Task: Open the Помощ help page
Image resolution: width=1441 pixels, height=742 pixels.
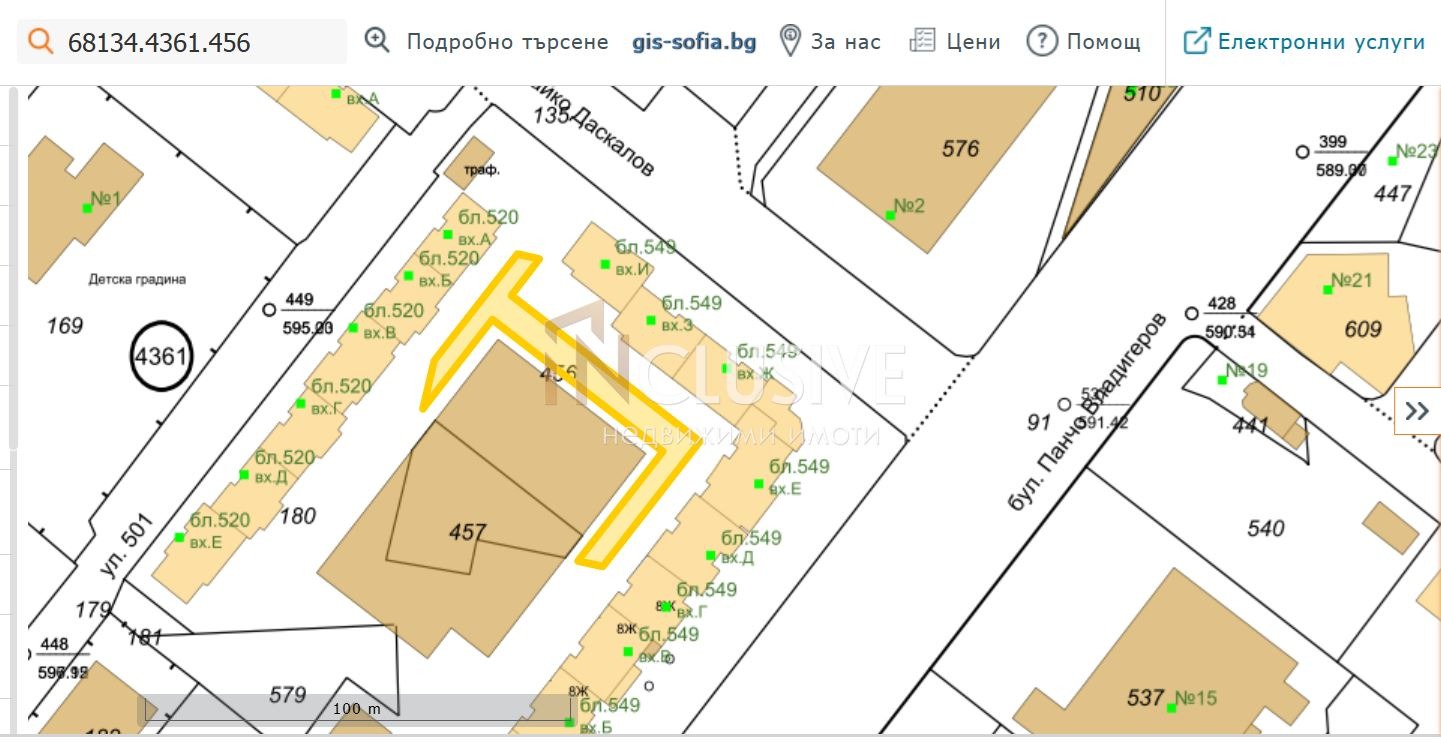Action: tap(1103, 42)
